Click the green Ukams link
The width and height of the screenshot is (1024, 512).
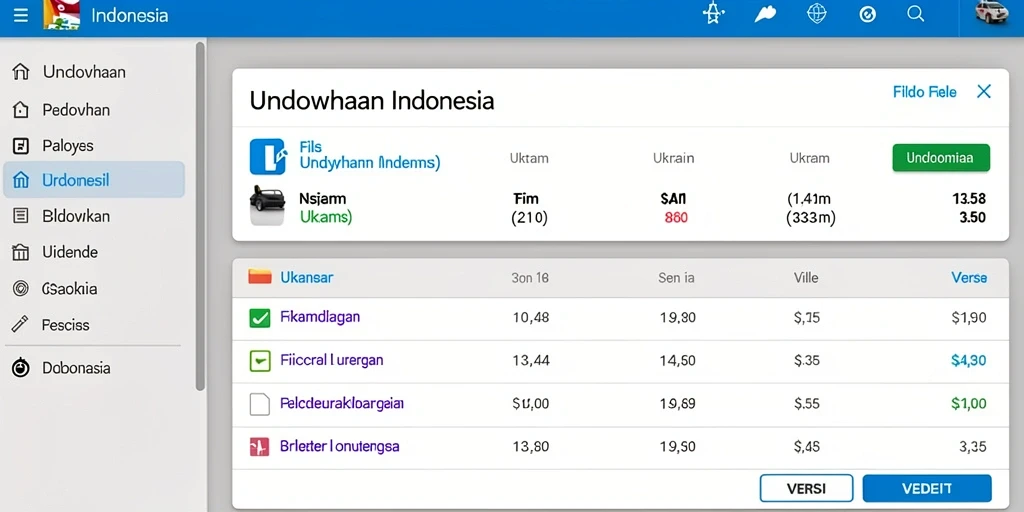click(x=326, y=217)
